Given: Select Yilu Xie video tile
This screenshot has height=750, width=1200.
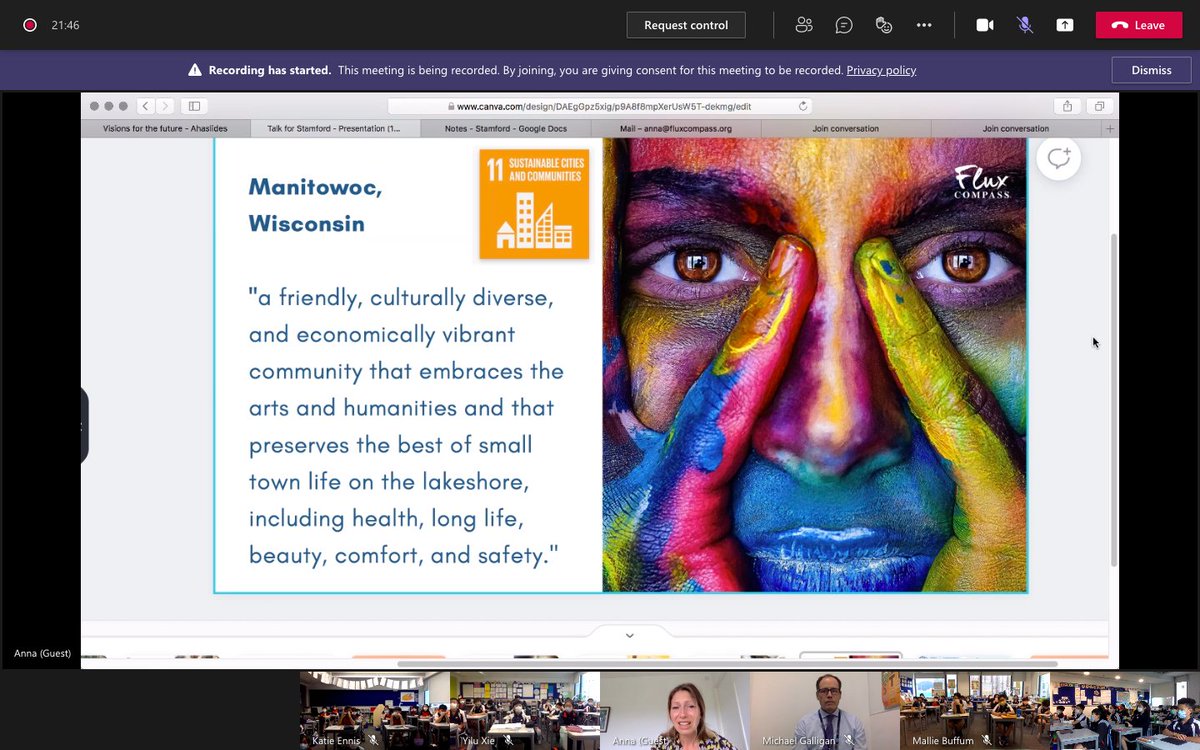Looking at the screenshot, I should (x=525, y=710).
